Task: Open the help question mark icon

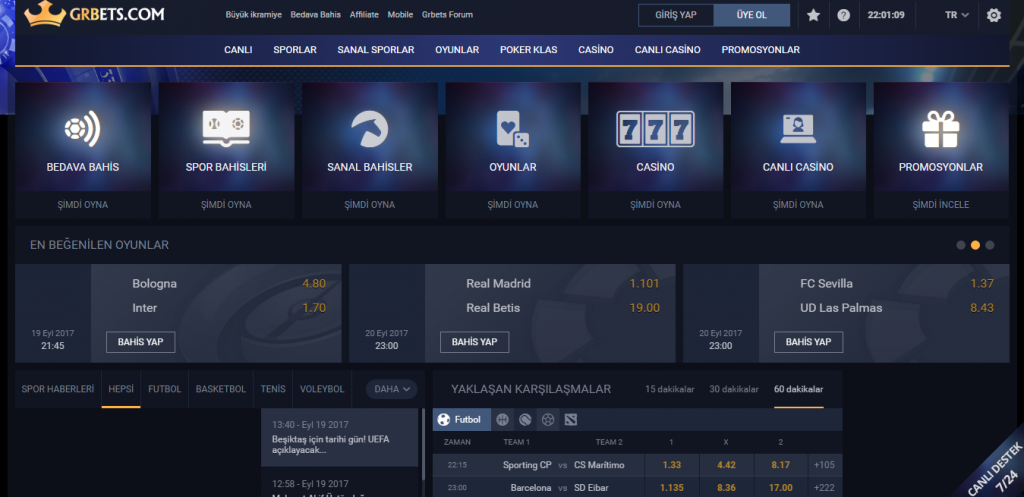Action: (844, 15)
